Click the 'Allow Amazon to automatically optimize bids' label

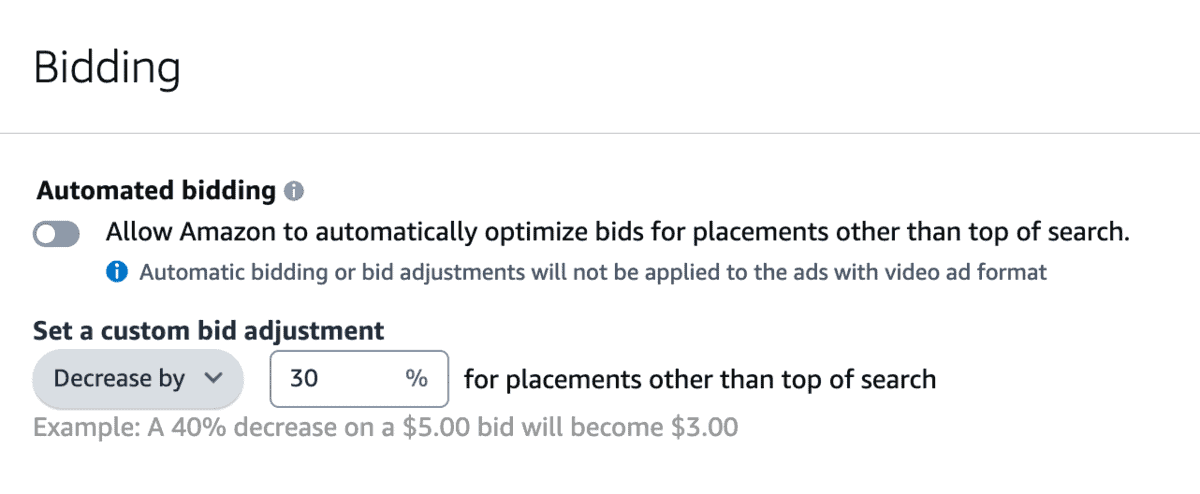tap(618, 233)
